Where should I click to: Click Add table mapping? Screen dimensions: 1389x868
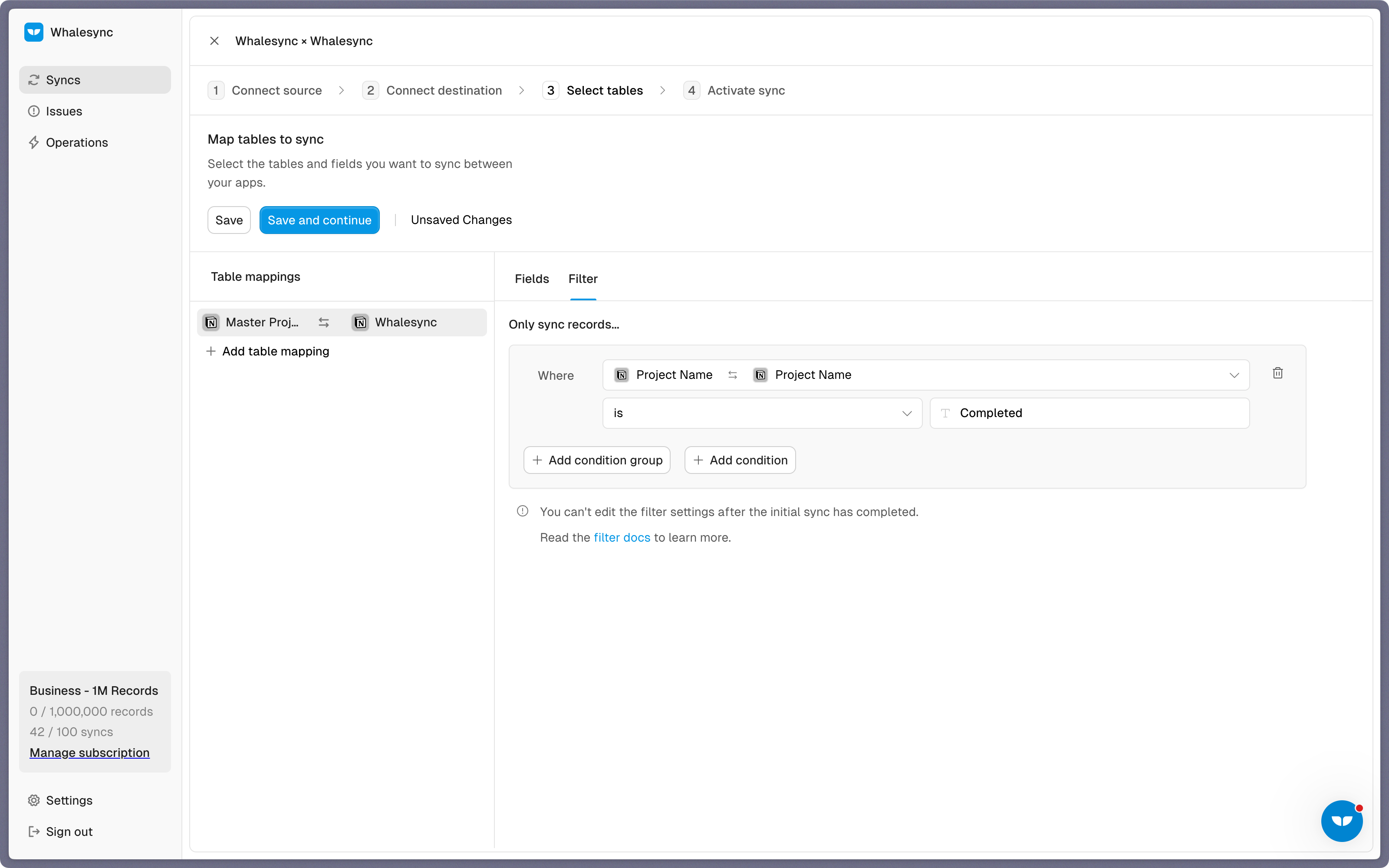(267, 352)
